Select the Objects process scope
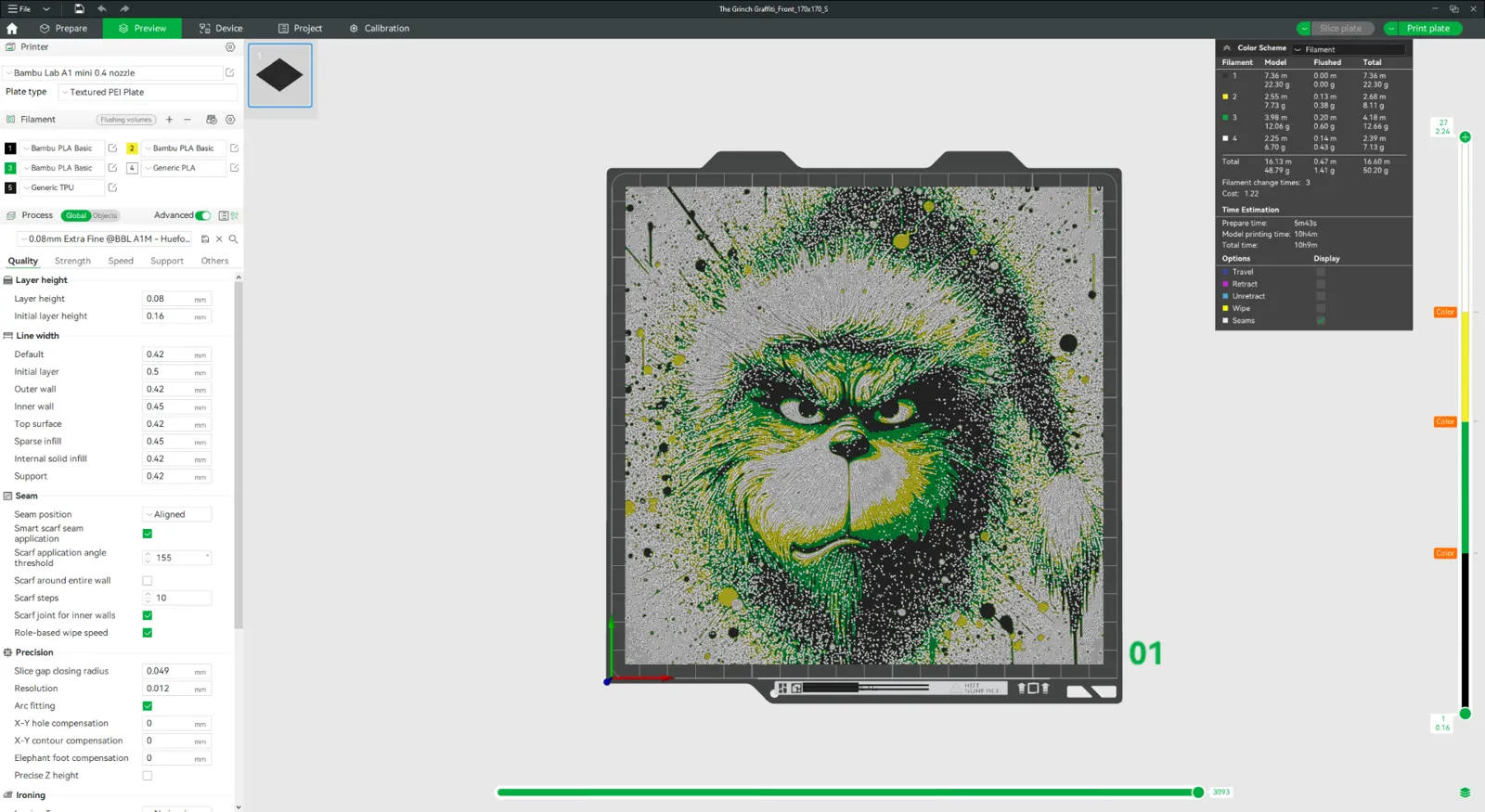The image size is (1485, 812). click(106, 215)
